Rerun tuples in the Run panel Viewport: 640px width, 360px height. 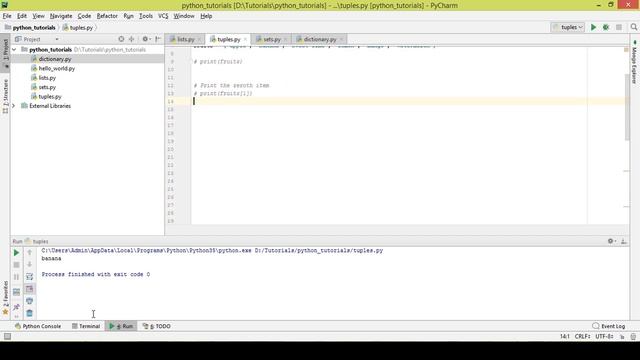pos(16,253)
